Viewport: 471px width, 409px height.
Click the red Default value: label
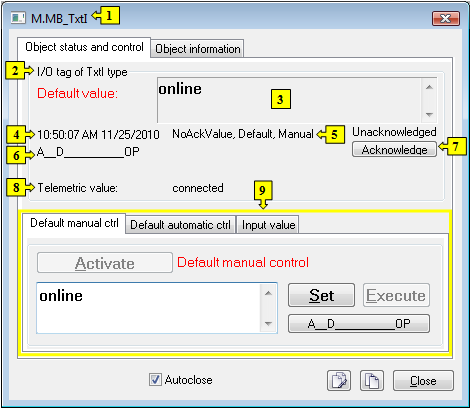(x=77, y=93)
